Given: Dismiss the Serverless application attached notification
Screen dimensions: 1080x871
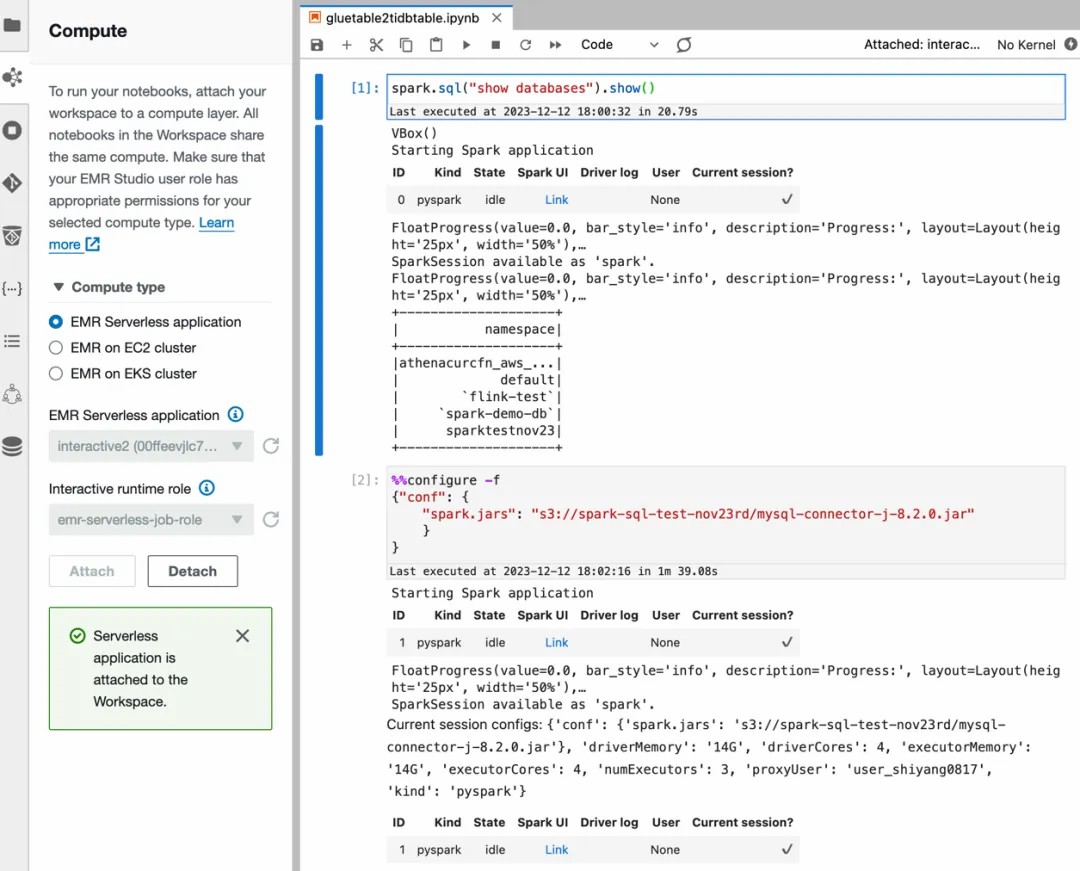Looking at the screenshot, I should tap(242, 636).
